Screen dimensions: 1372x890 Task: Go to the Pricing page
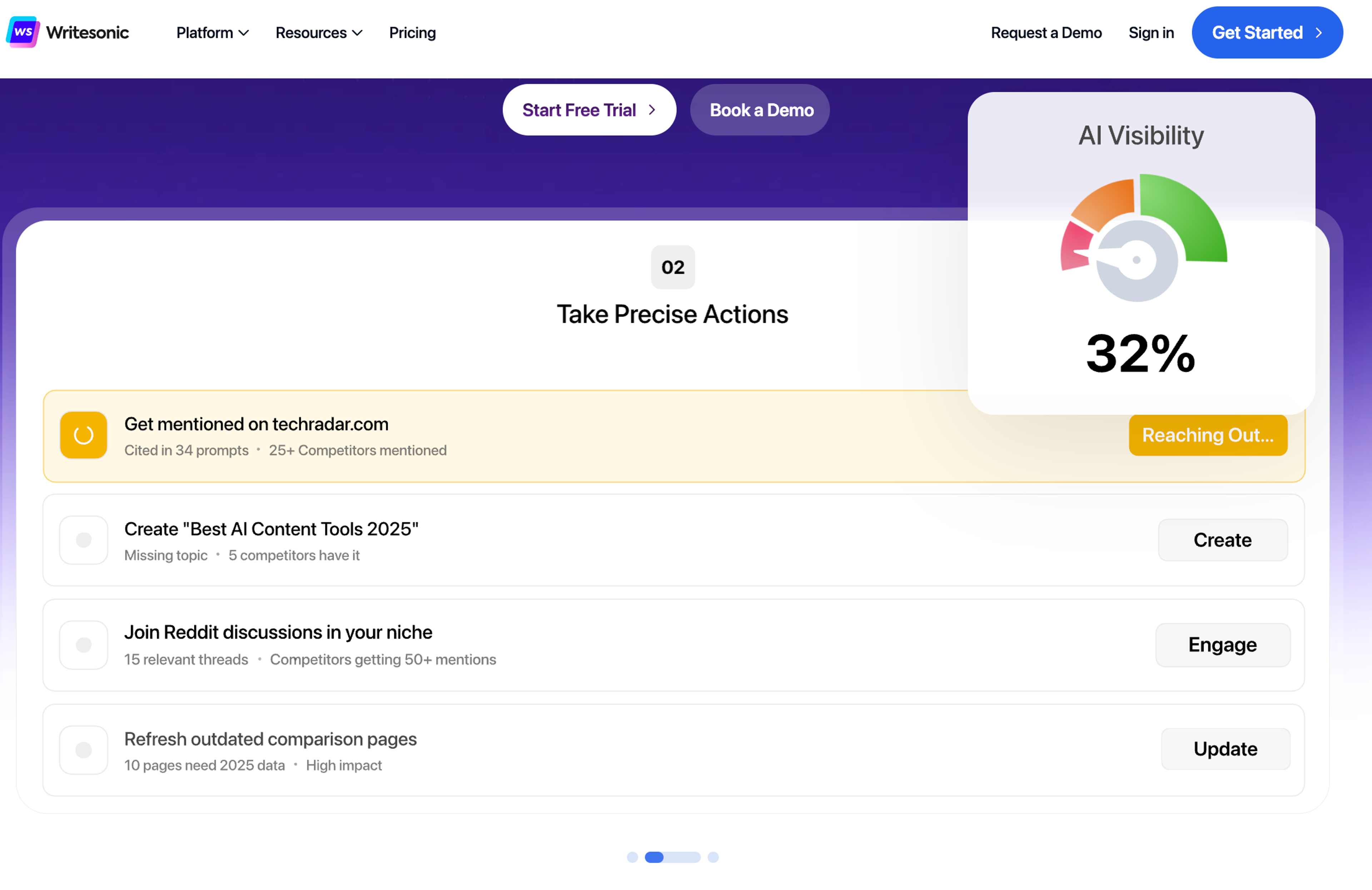coord(412,33)
